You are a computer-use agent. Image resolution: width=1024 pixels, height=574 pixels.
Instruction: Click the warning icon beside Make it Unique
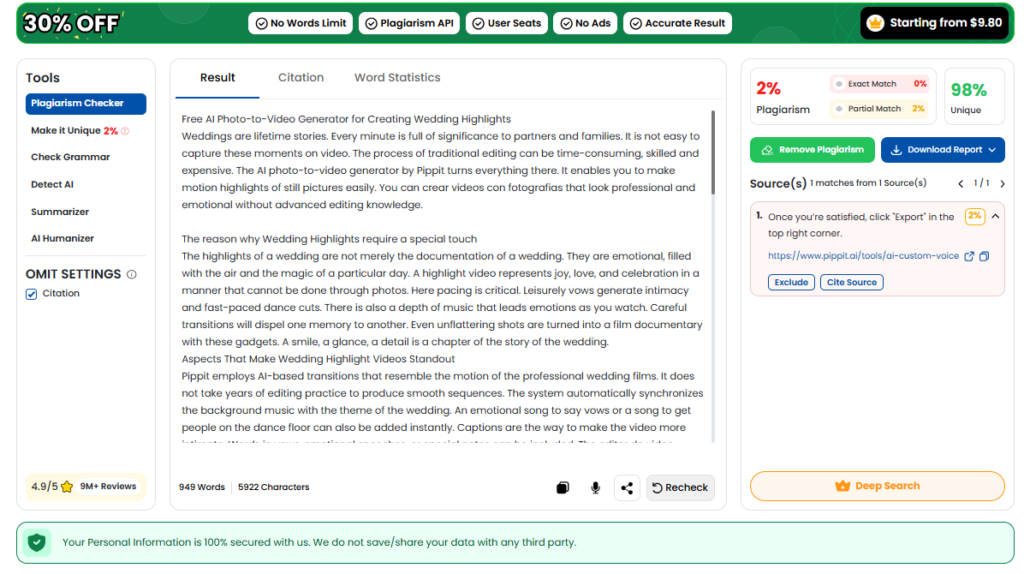point(125,131)
